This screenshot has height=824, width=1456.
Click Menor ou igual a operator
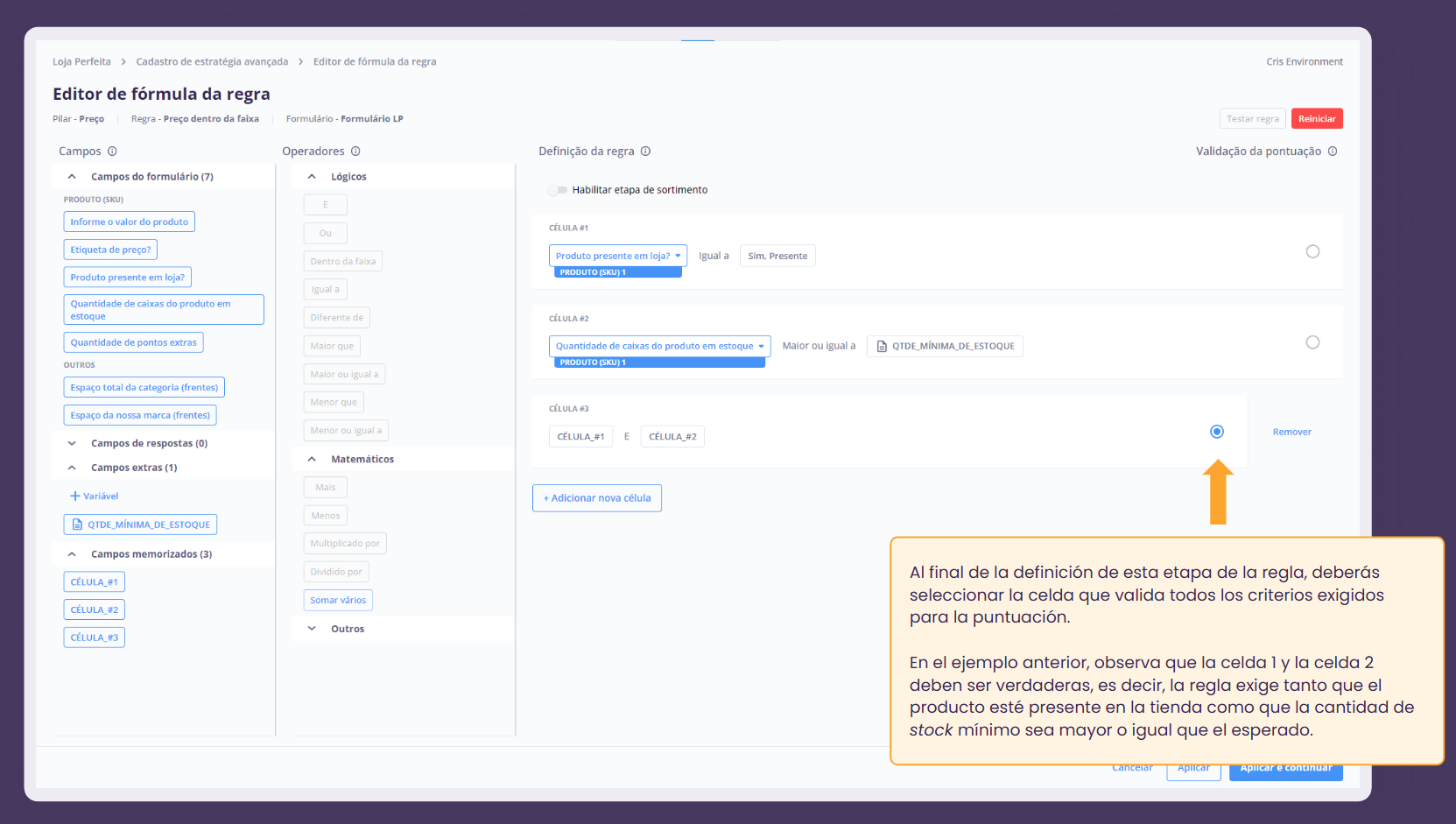tap(346, 430)
